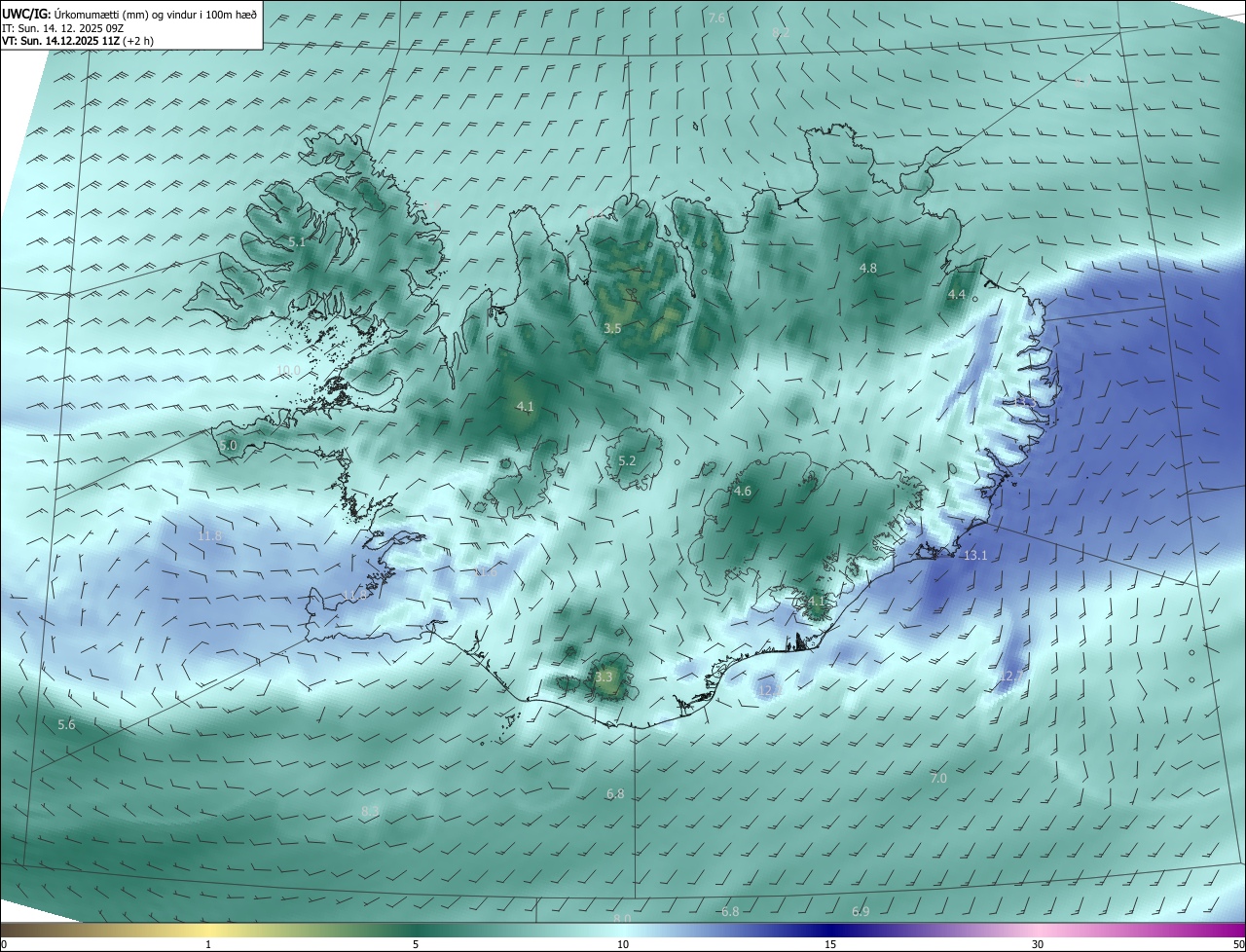This screenshot has height=952, width=1246.
Task: Click the 4.6 value on the map
Action: (743, 492)
